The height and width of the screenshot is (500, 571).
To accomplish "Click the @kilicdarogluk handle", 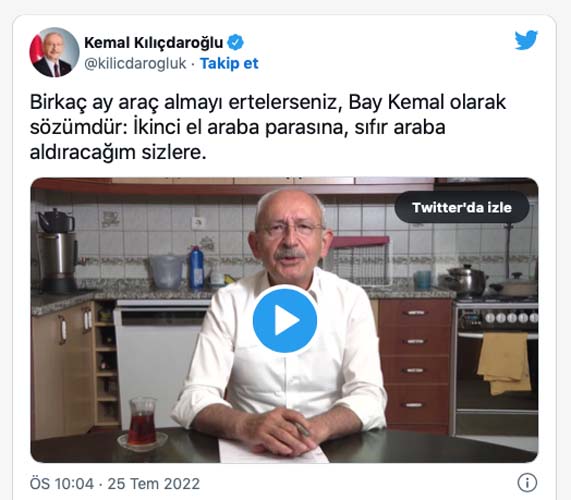I will click(x=135, y=63).
